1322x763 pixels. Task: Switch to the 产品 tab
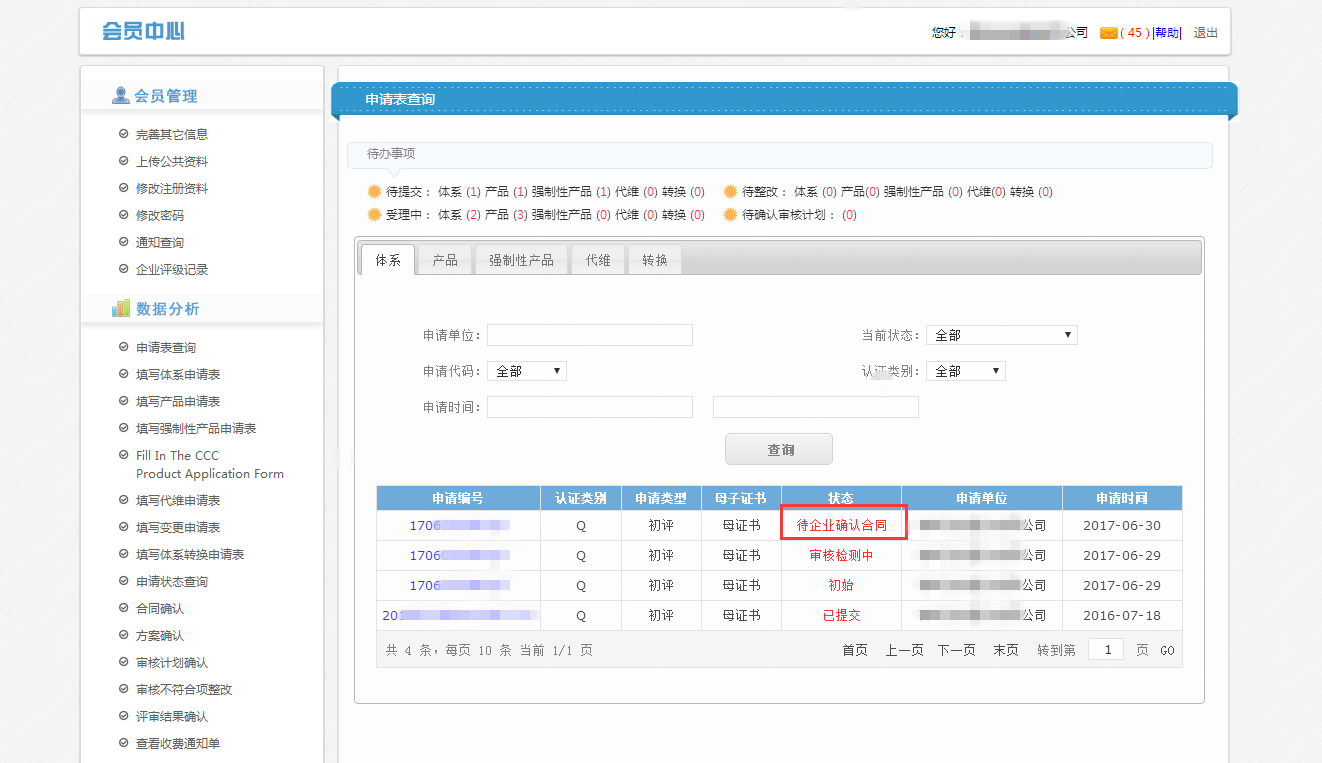pos(445,260)
